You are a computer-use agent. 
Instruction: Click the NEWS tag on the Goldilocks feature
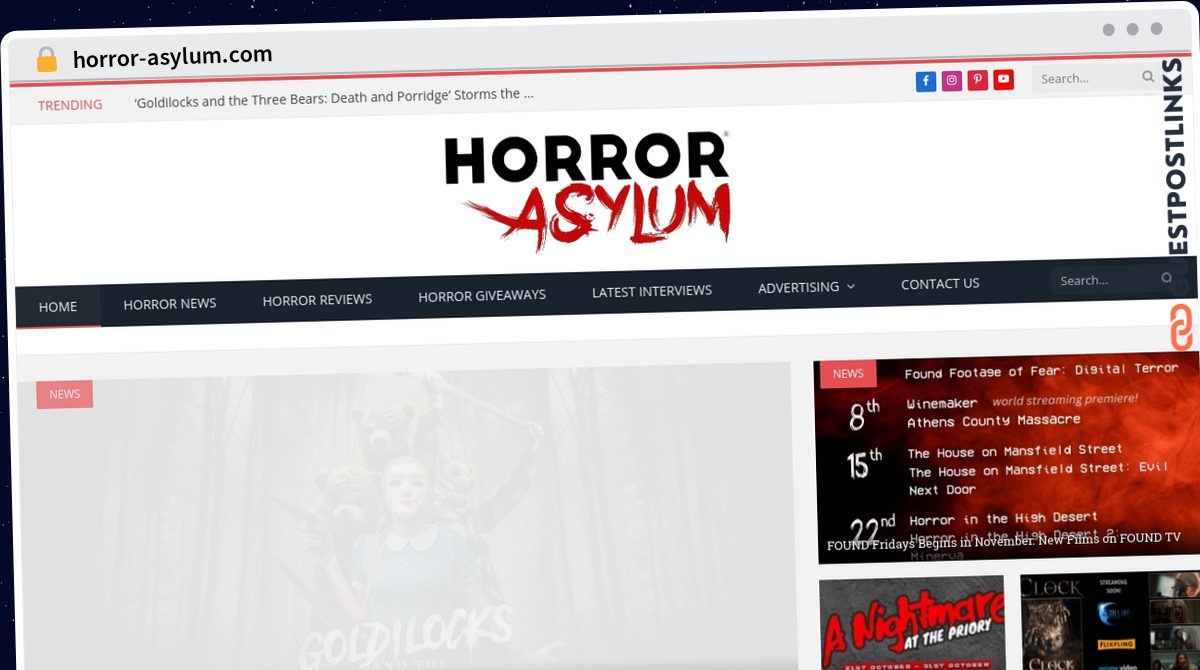pos(65,394)
